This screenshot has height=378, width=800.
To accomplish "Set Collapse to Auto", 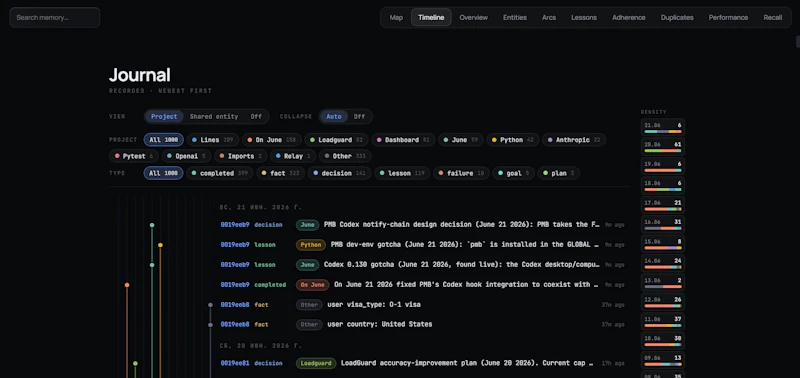I will [x=334, y=116].
